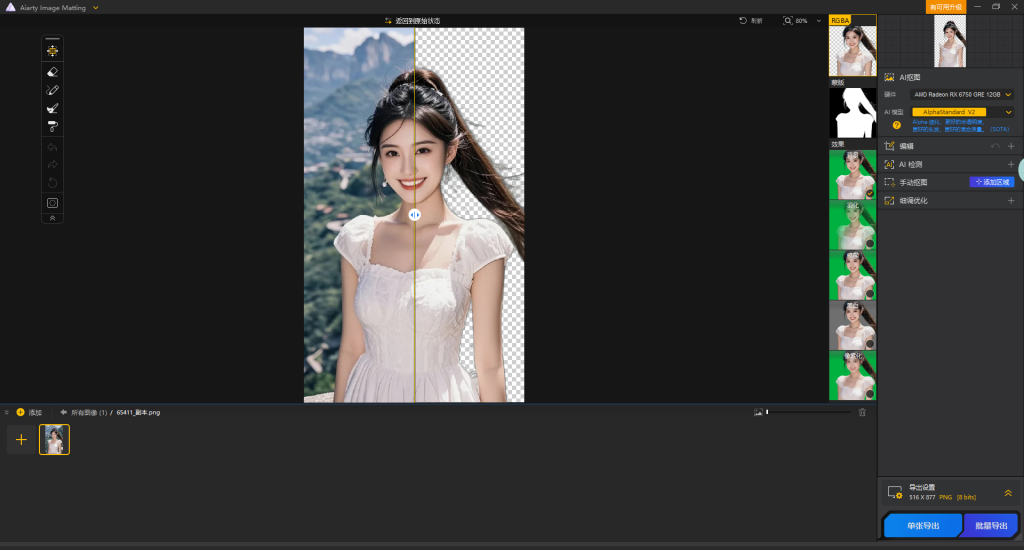Click the mask preview icon in the toolbar
Image resolution: width=1024 pixels, height=550 pixels.
(53, 203)
